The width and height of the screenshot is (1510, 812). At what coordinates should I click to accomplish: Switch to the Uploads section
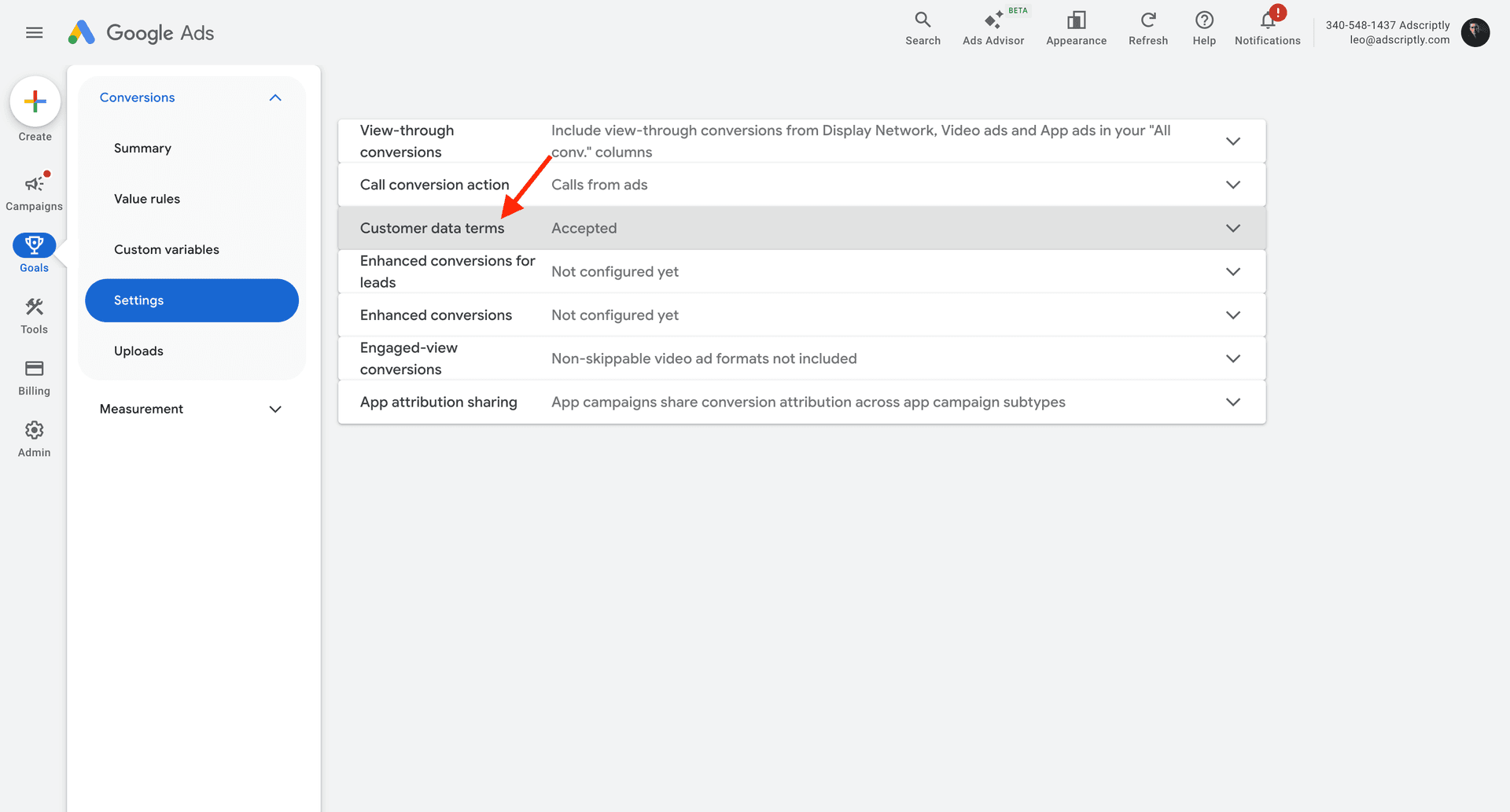138,351
